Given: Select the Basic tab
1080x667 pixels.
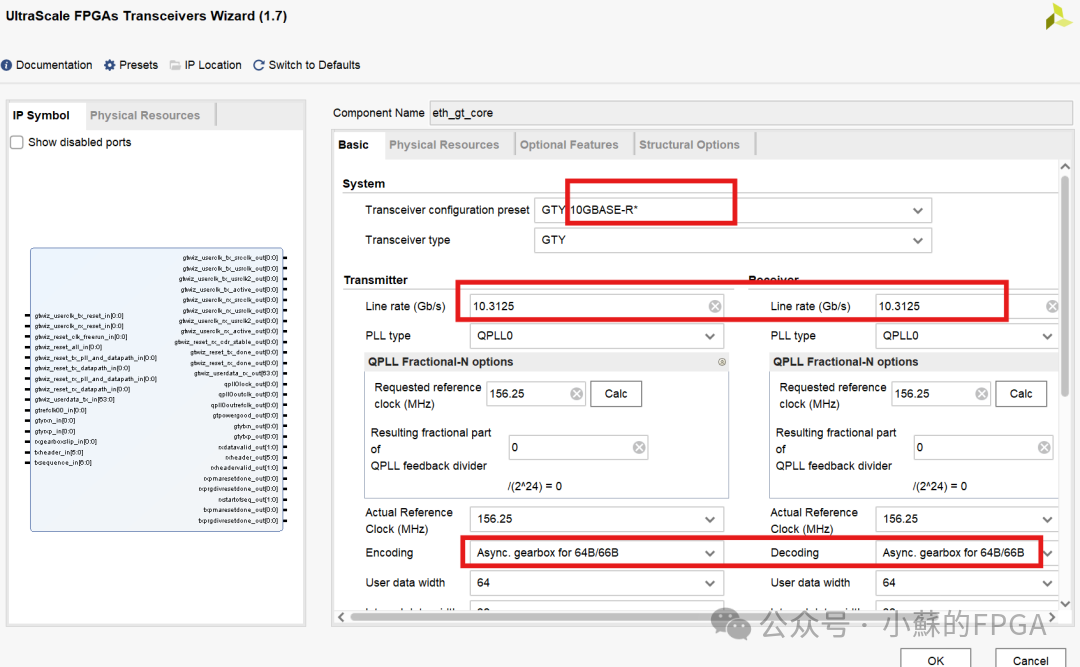Looking at the screenshot, I should tap(353, 145).
